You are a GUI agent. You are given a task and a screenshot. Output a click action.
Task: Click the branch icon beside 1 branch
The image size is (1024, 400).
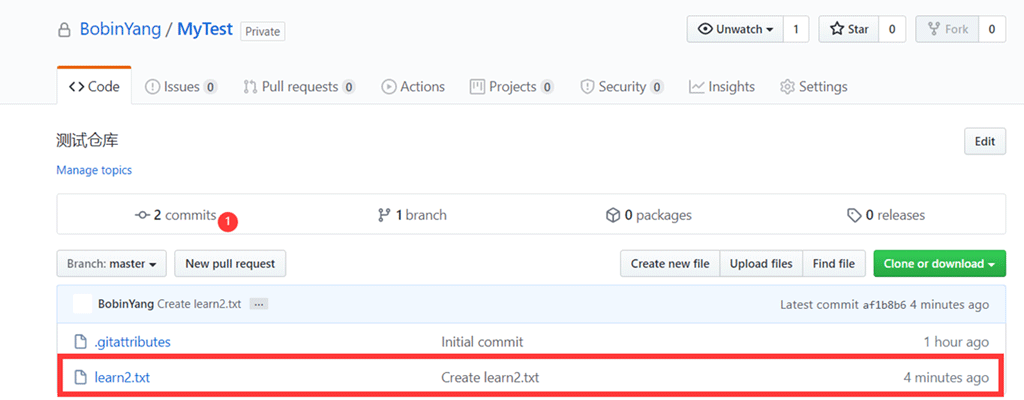[x=385, y=215]
